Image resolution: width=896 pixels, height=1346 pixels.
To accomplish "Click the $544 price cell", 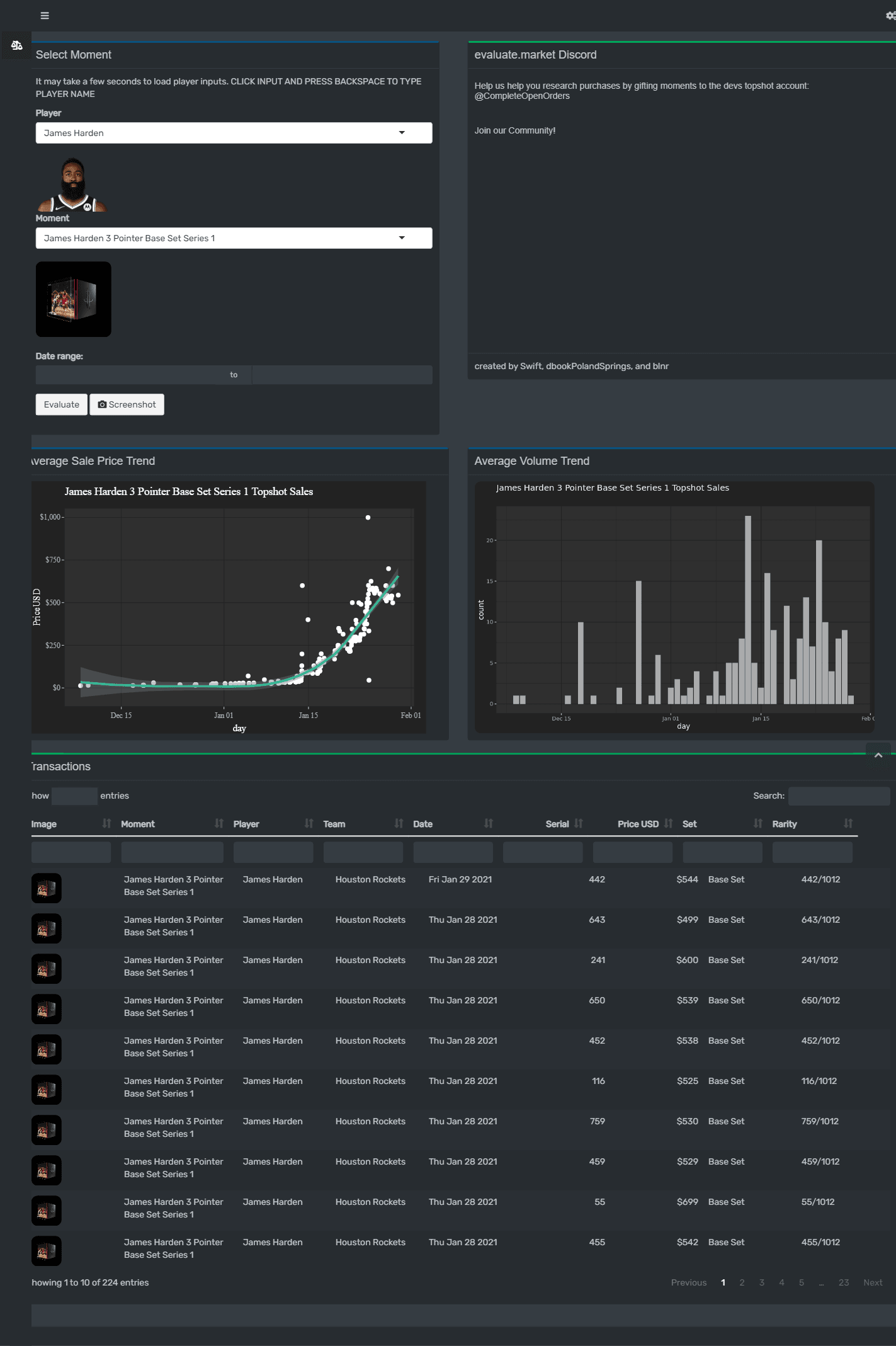I will pyautogui.click(x=687, y=879).
